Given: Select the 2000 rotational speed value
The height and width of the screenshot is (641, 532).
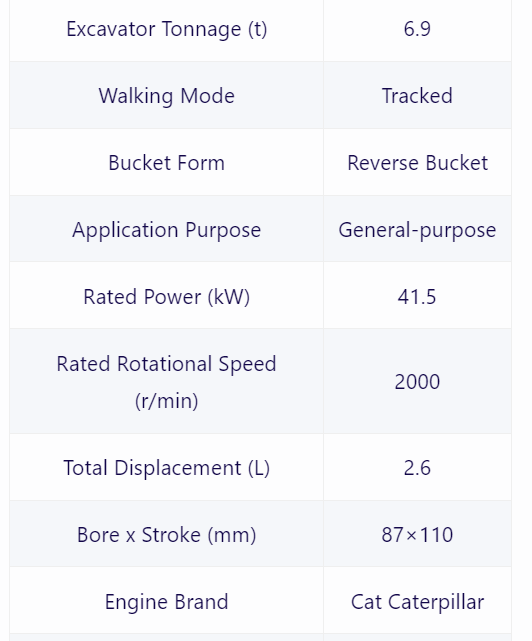Looking at the screenshot, I should (x=417, y=382).
